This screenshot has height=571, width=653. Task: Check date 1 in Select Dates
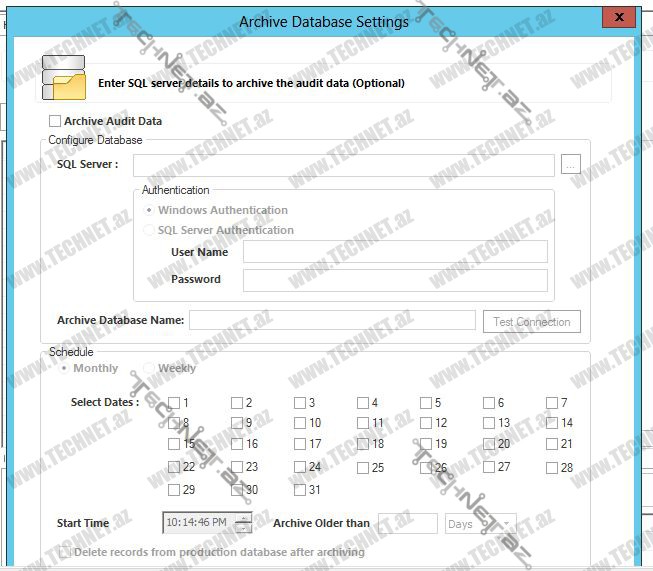174,403
